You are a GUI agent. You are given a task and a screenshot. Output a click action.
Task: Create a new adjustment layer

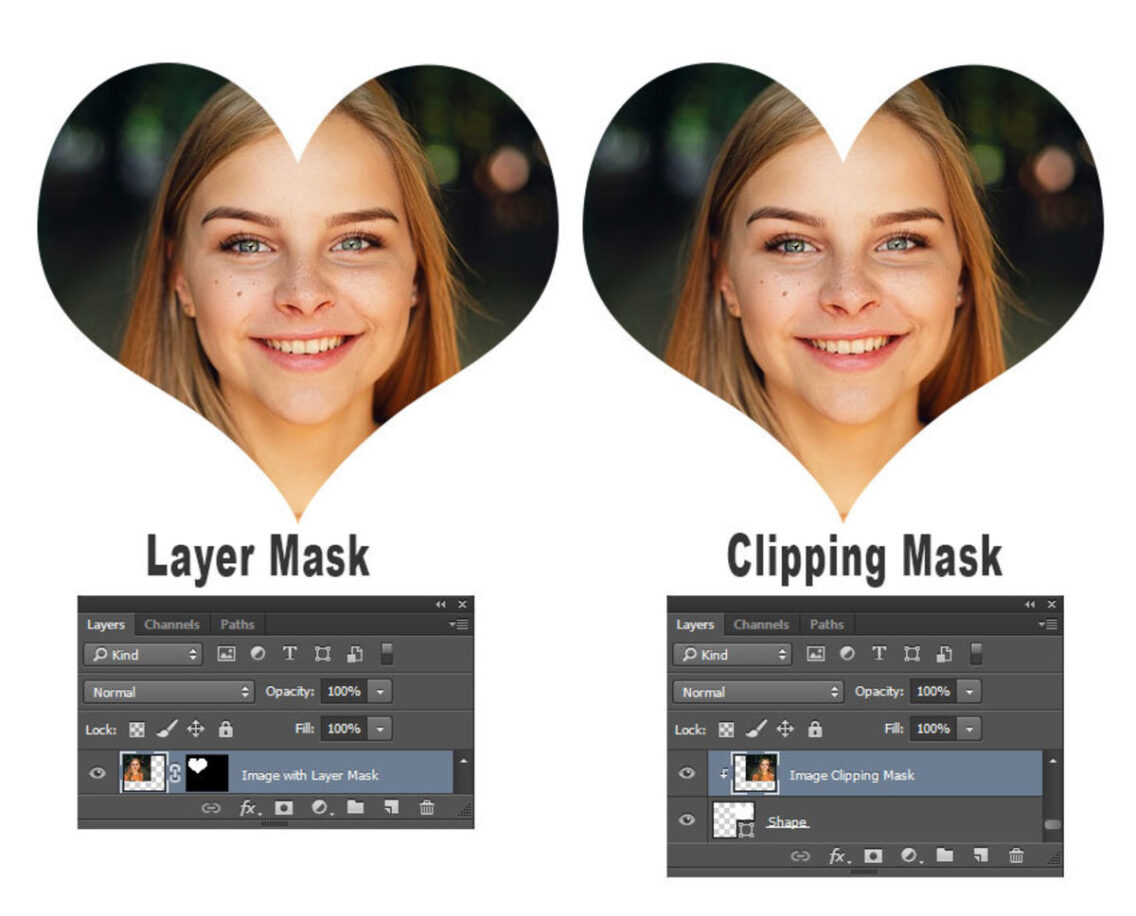[318, 808]
